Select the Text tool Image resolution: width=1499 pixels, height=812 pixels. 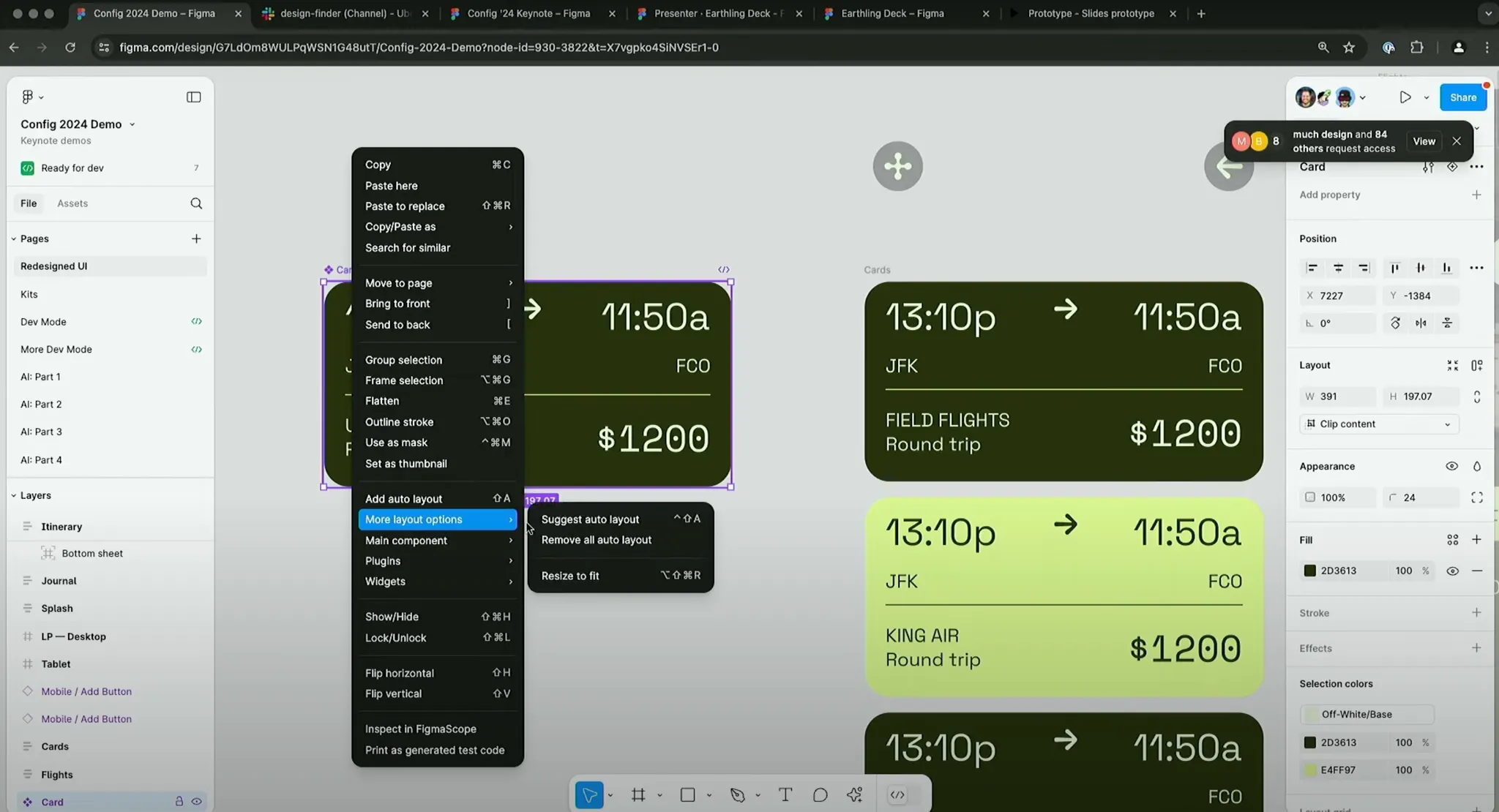(785, 795)
